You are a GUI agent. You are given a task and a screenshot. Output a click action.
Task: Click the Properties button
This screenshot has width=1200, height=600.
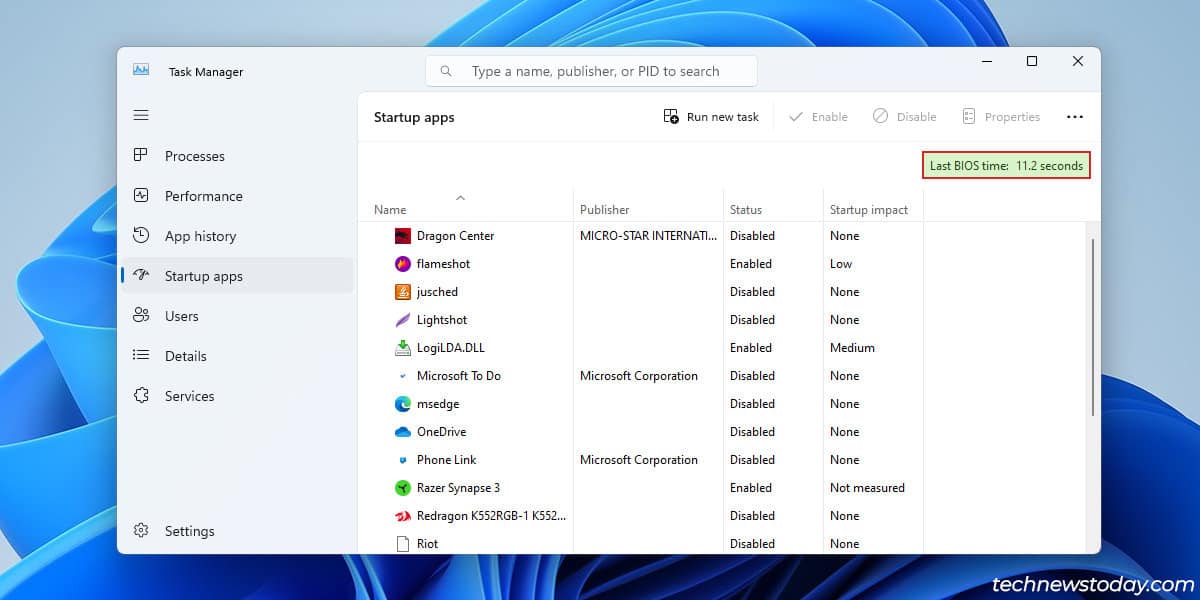[x=1001, y=116]
